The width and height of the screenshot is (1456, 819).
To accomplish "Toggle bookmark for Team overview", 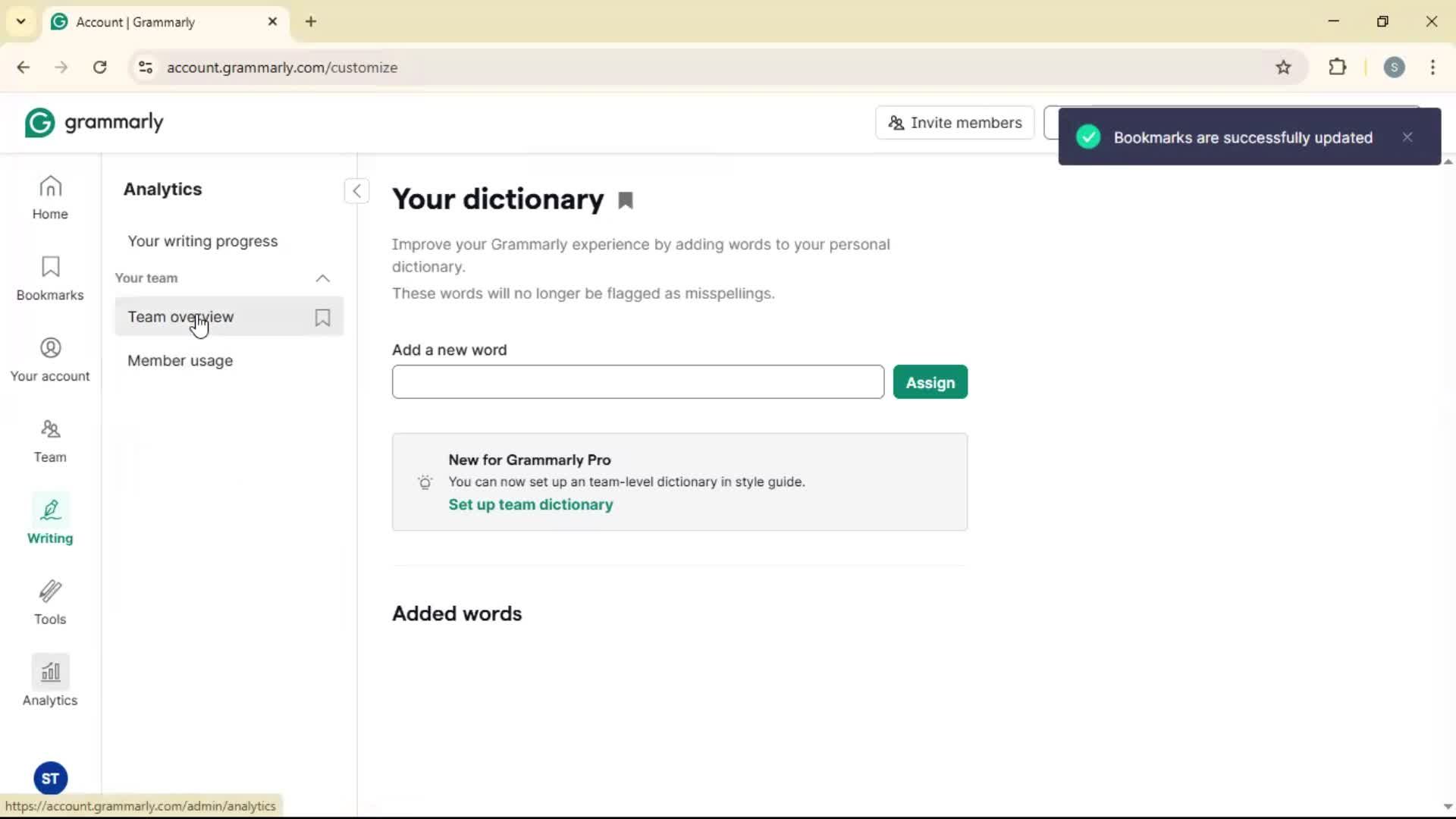I will pos(322,318).
